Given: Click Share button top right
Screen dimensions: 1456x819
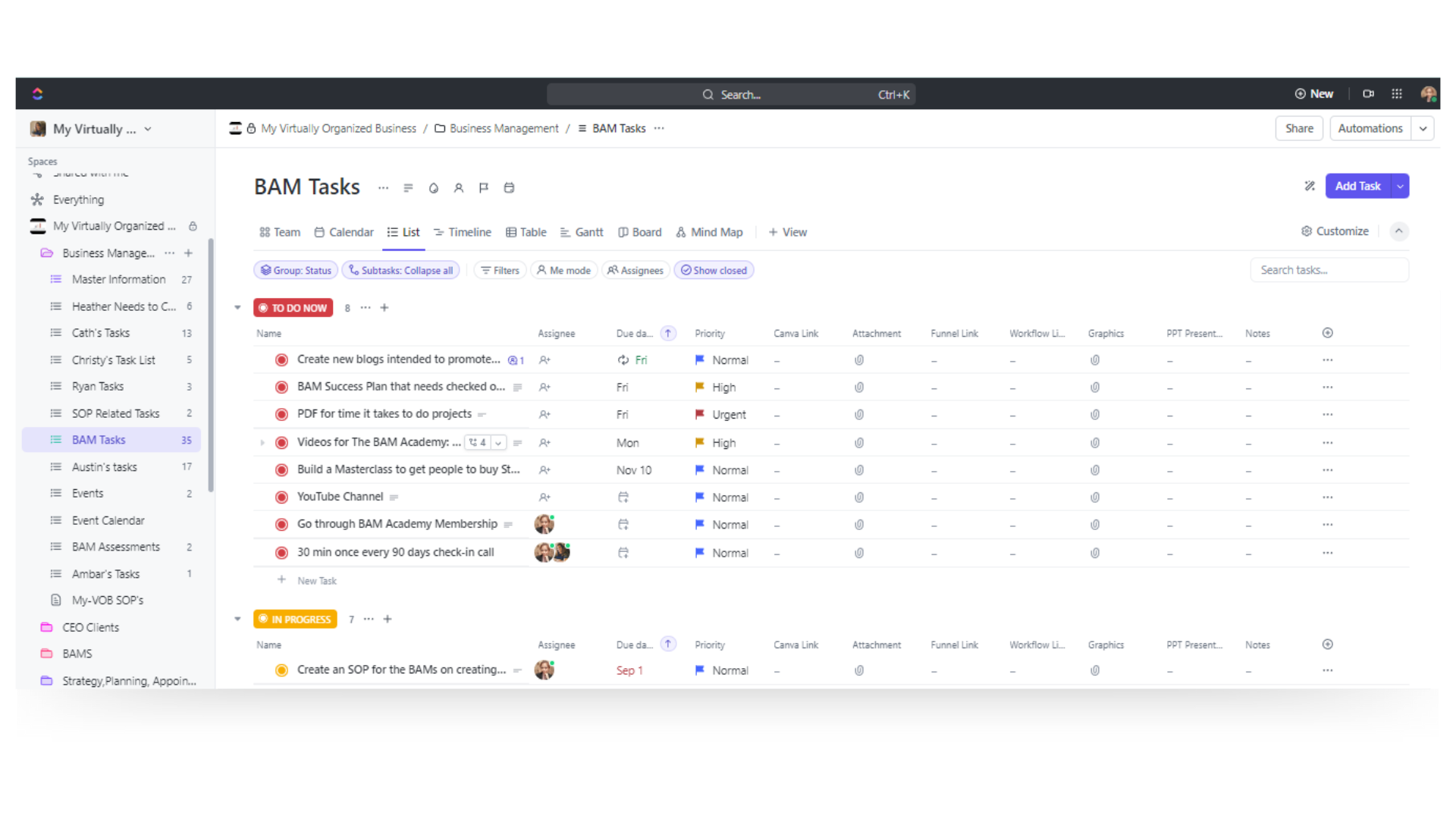Looking at the screenshot, I should pos(1298,128).
